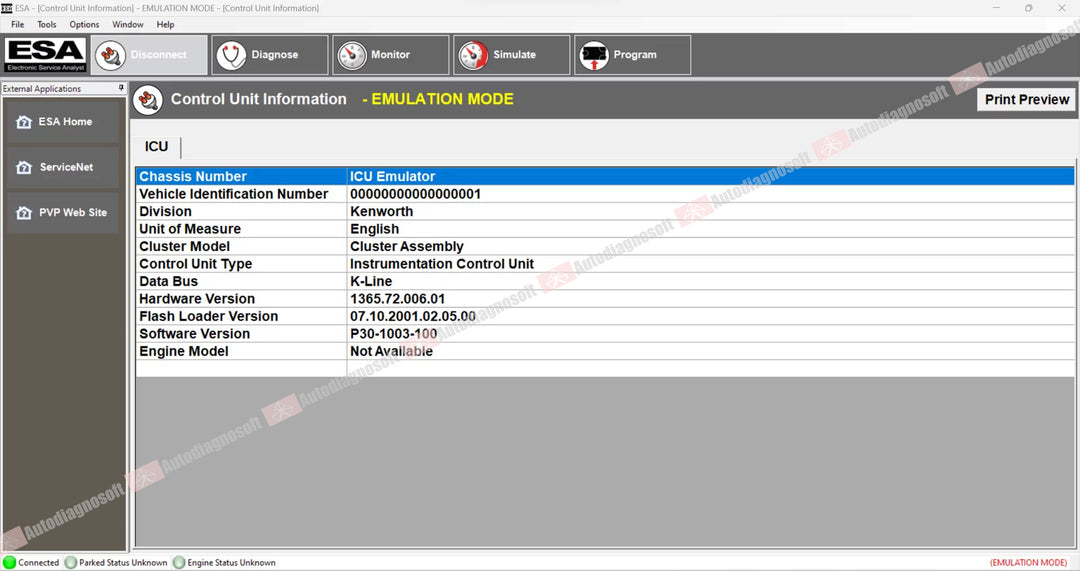Click the Diagnose toolbar button label
This screenshot has width=1080, height=571.
click(x=275, y=55)
